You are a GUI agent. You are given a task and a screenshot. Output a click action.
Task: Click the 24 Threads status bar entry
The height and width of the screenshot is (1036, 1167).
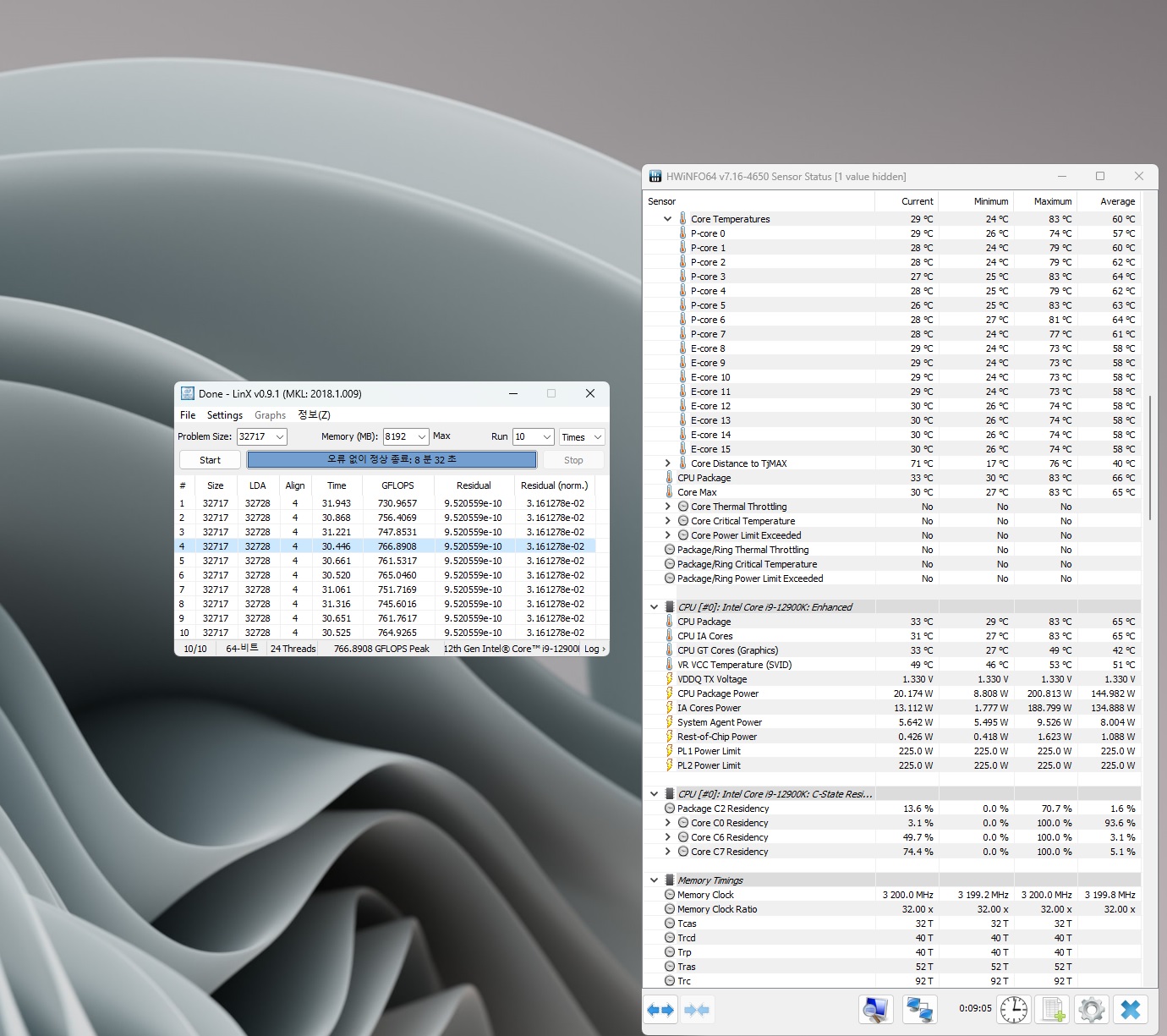coord(293,649)
